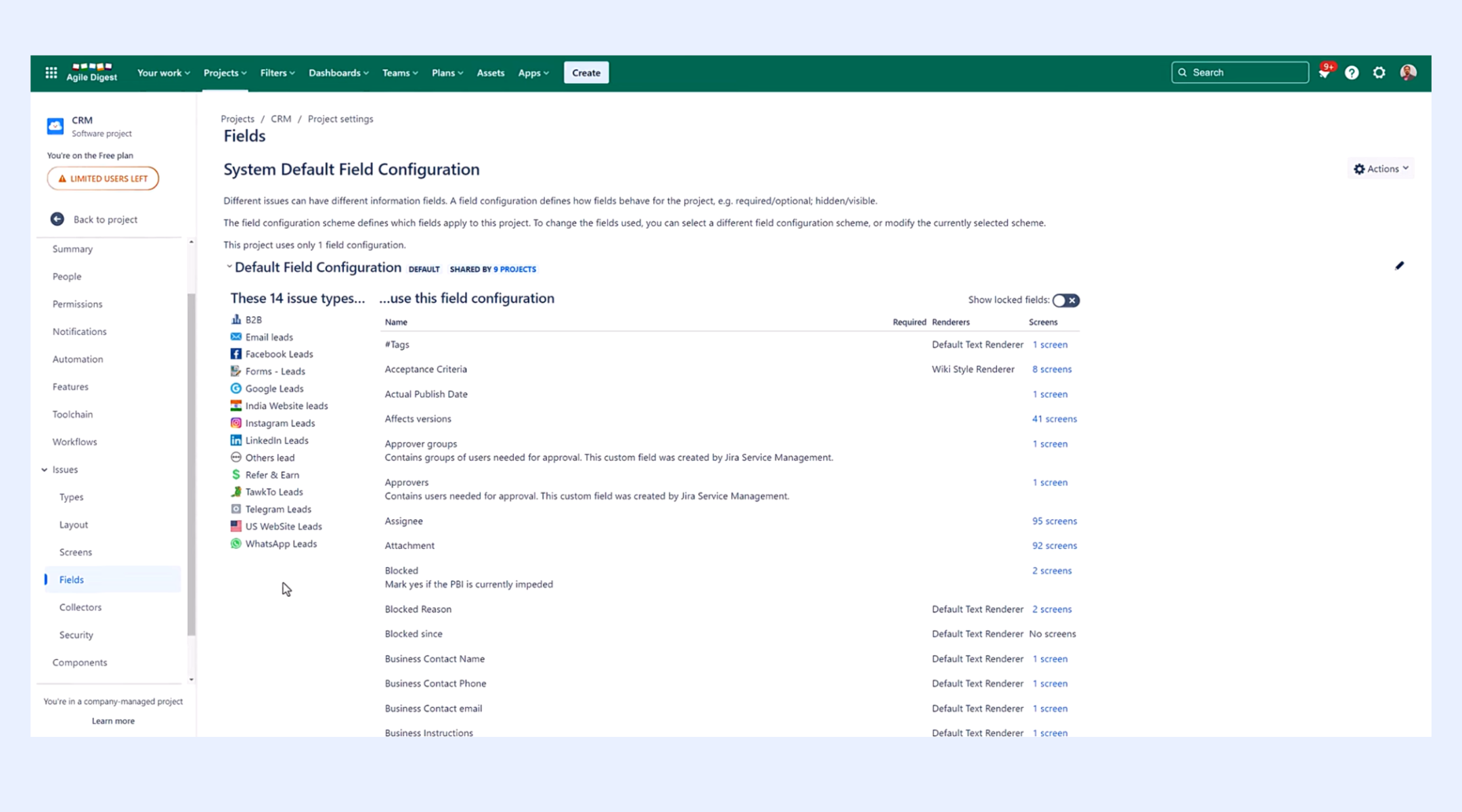The width and height of the screenshot is (1462, 812).
Task: Open Types under Issues
Action: 71,497
